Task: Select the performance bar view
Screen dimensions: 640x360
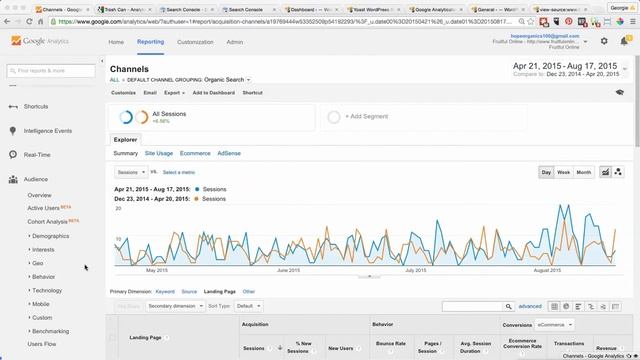Action: click(x=578, y=306)
